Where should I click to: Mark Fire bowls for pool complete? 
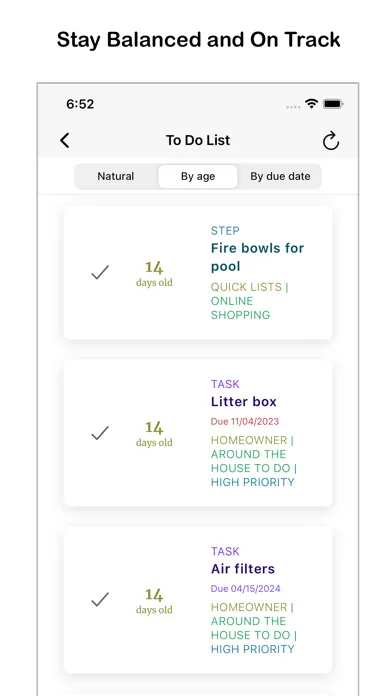click(100, 272)
